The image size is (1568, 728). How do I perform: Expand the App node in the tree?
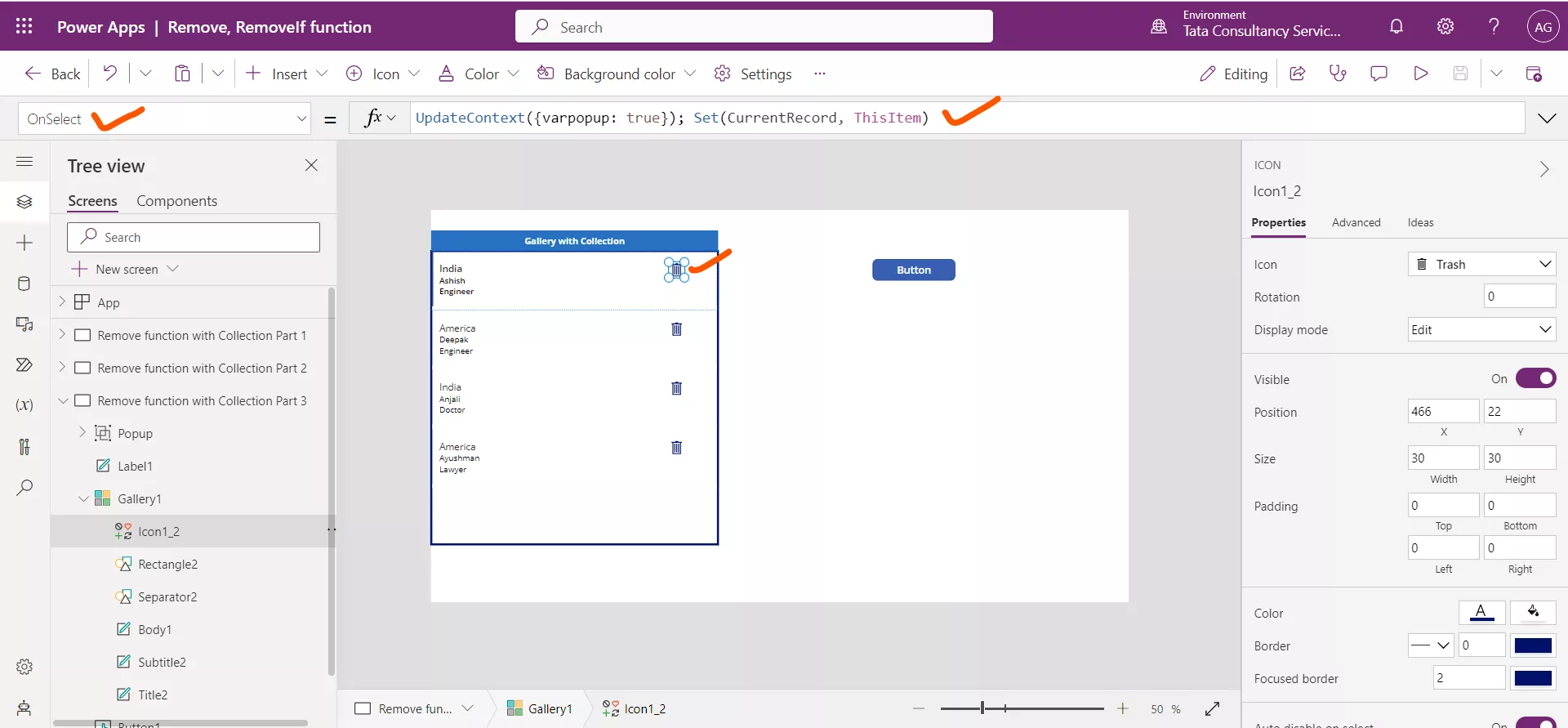(x=62, y=301)
